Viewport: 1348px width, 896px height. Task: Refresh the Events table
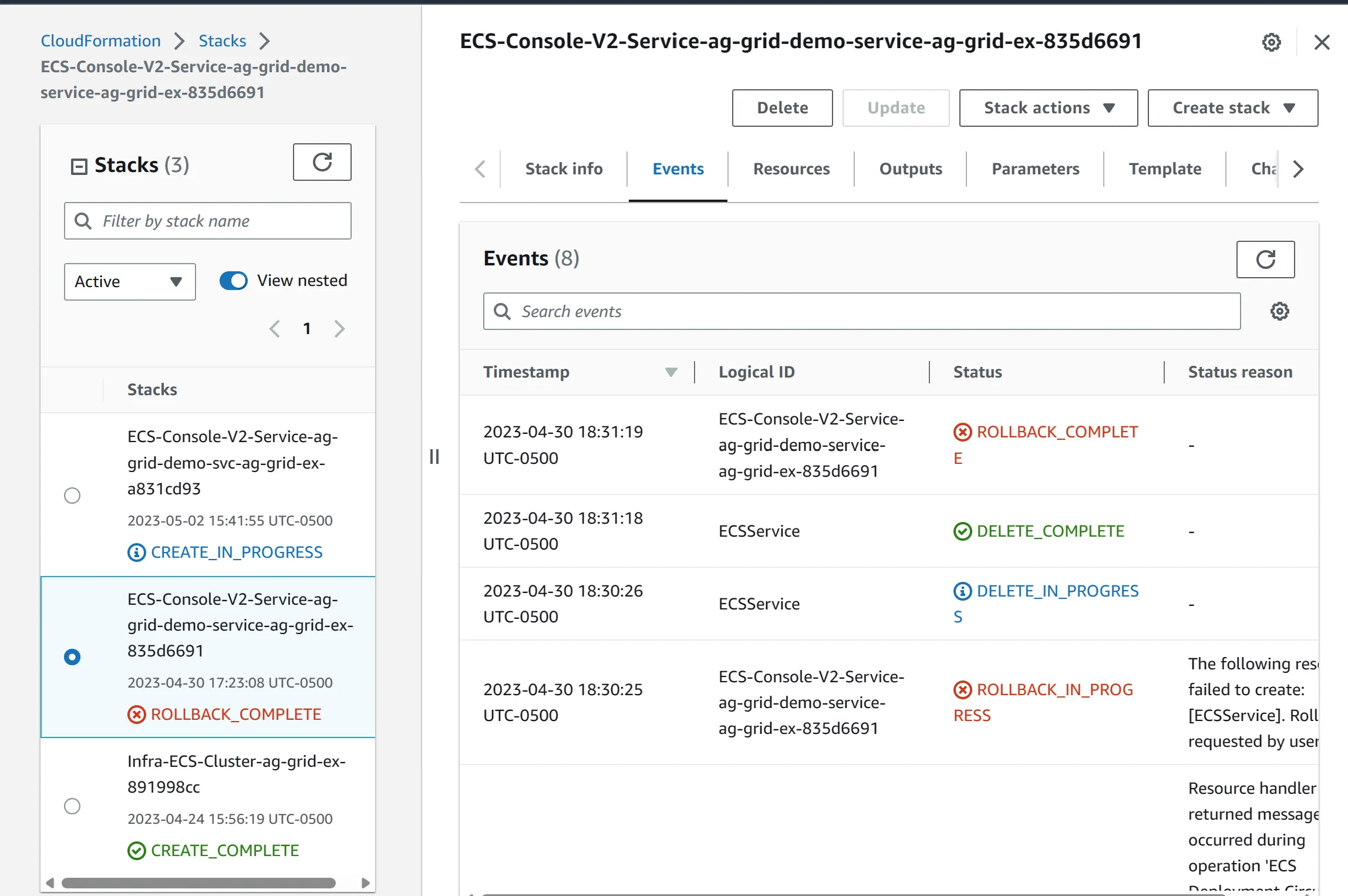pyautogui.click(x=1265, y=259)
